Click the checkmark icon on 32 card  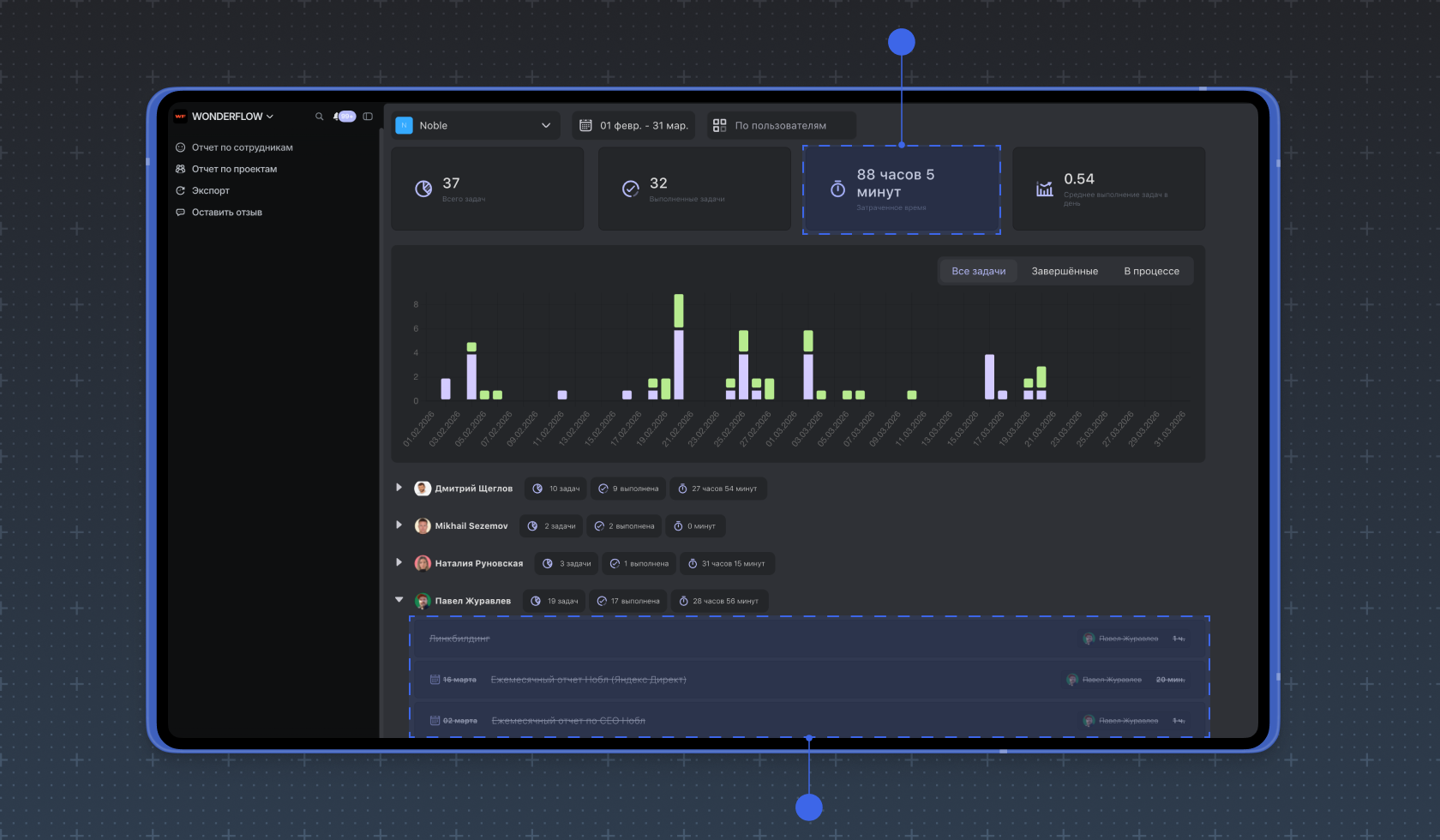tap(630, 189)
